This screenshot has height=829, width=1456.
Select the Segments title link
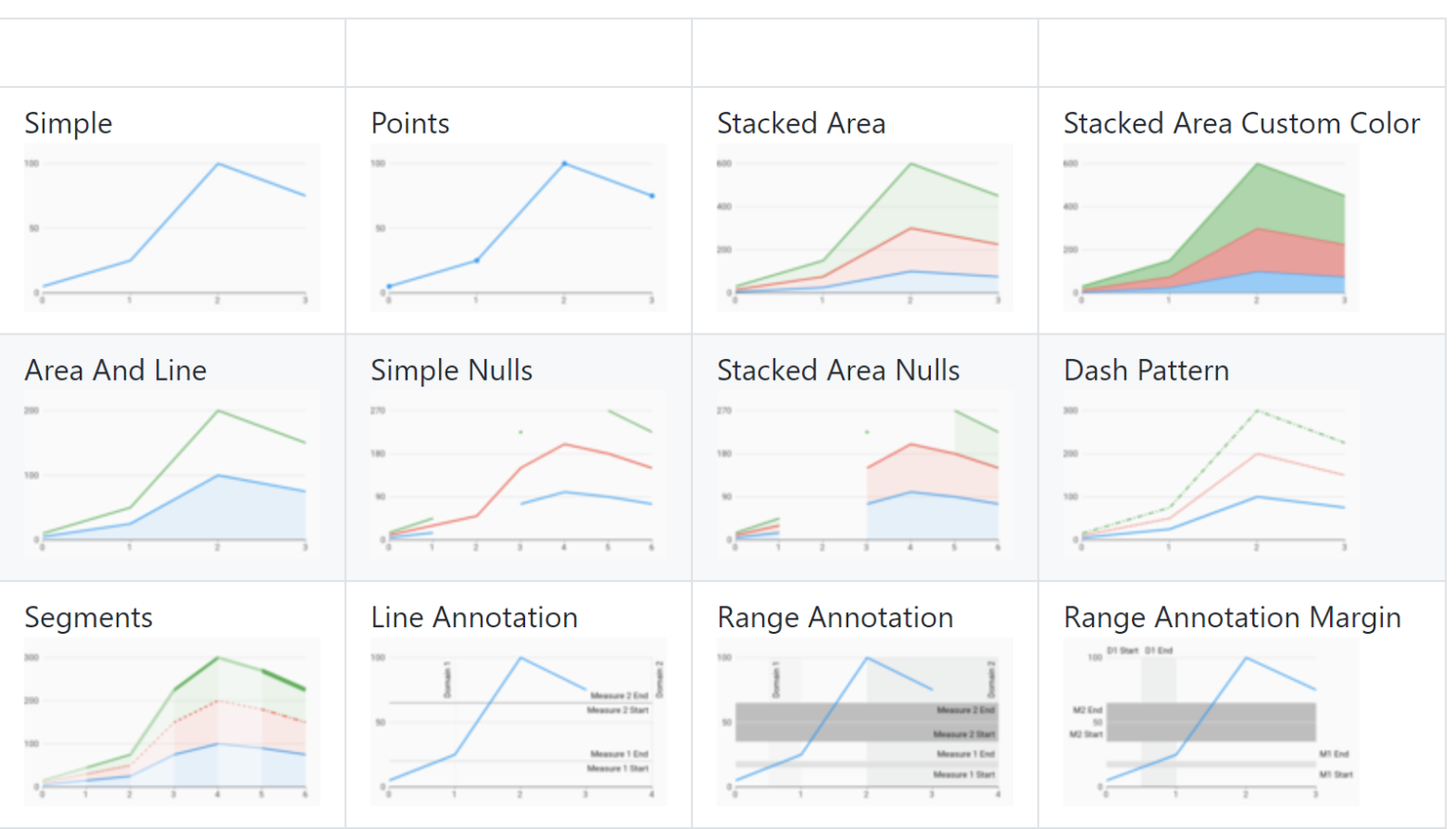[x=89, y=619]
